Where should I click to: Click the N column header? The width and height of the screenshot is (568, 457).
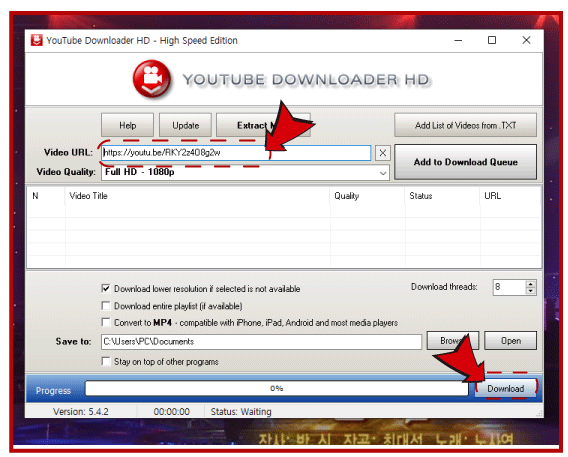click(x=46, y=196)
